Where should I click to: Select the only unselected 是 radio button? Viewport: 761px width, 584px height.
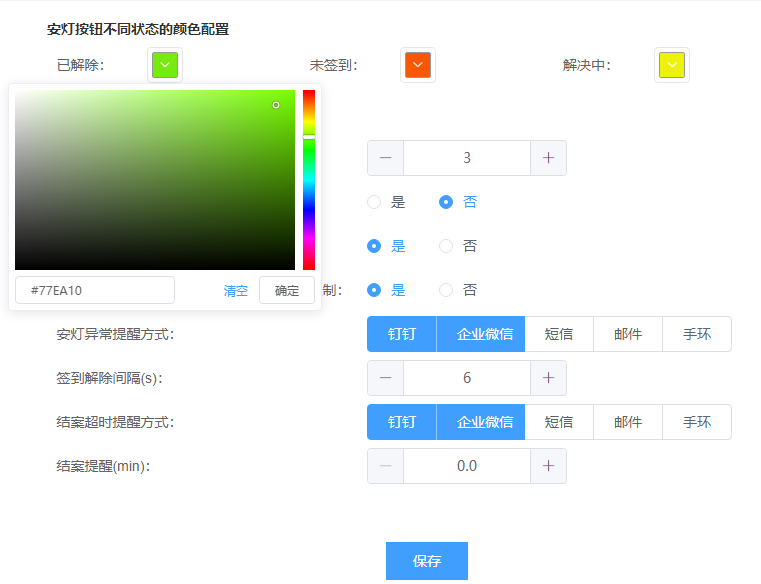(x=374, y=202)
